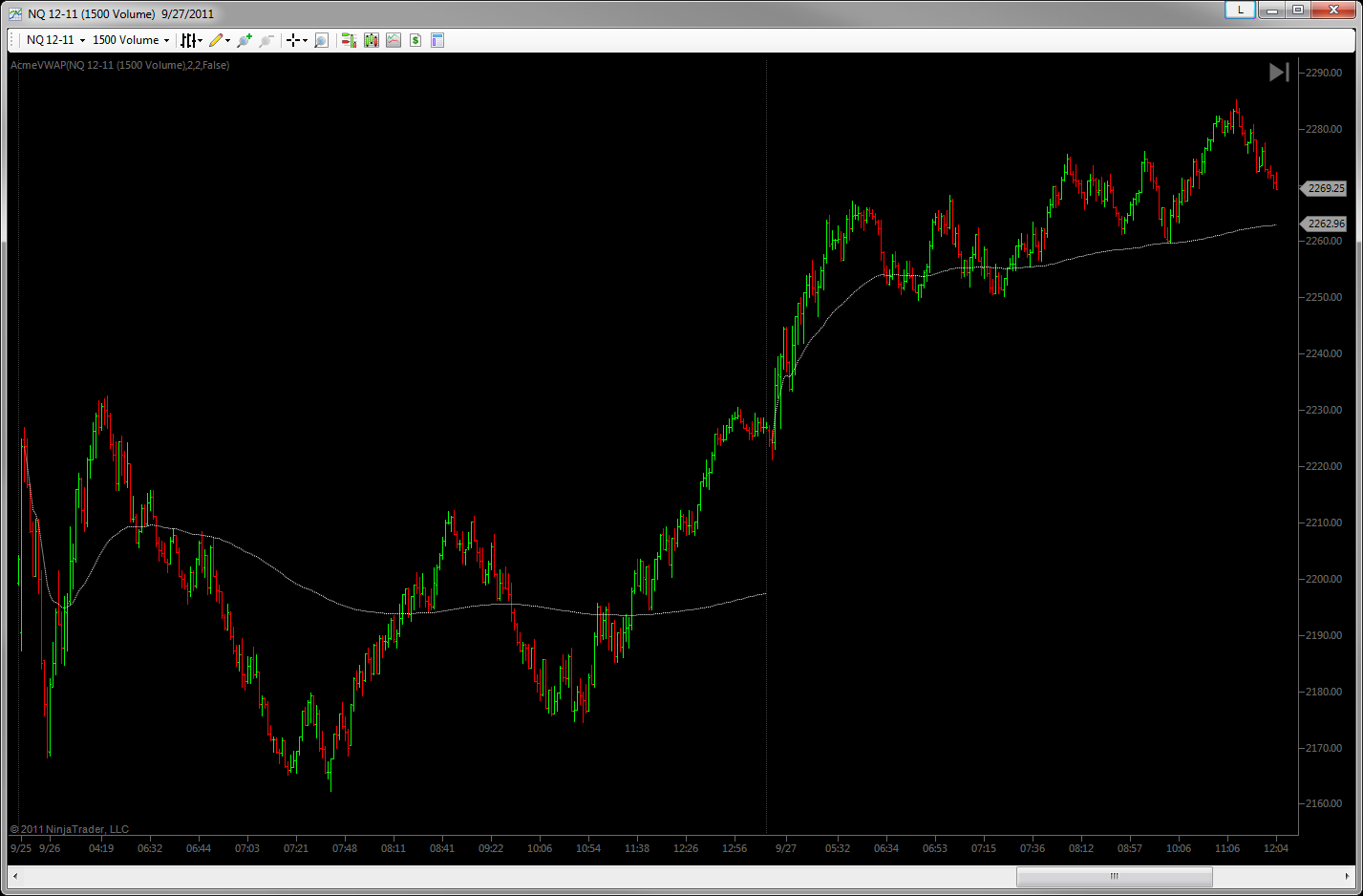Click the L link button in title bar
Image resolution: width=1363 pixels, height=896 pixels.
(x=1240, y=10)
